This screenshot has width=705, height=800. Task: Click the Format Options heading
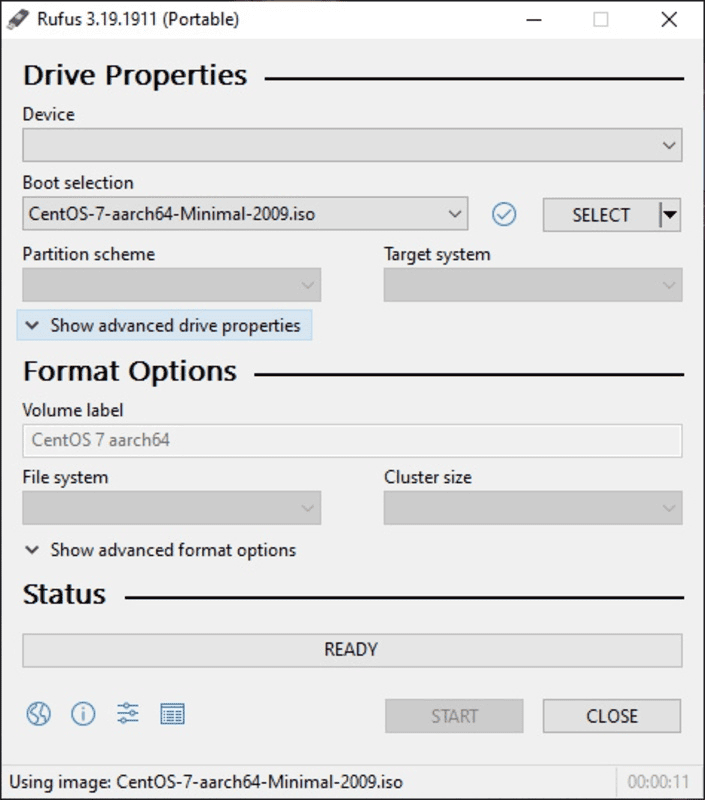pos(130,371)
